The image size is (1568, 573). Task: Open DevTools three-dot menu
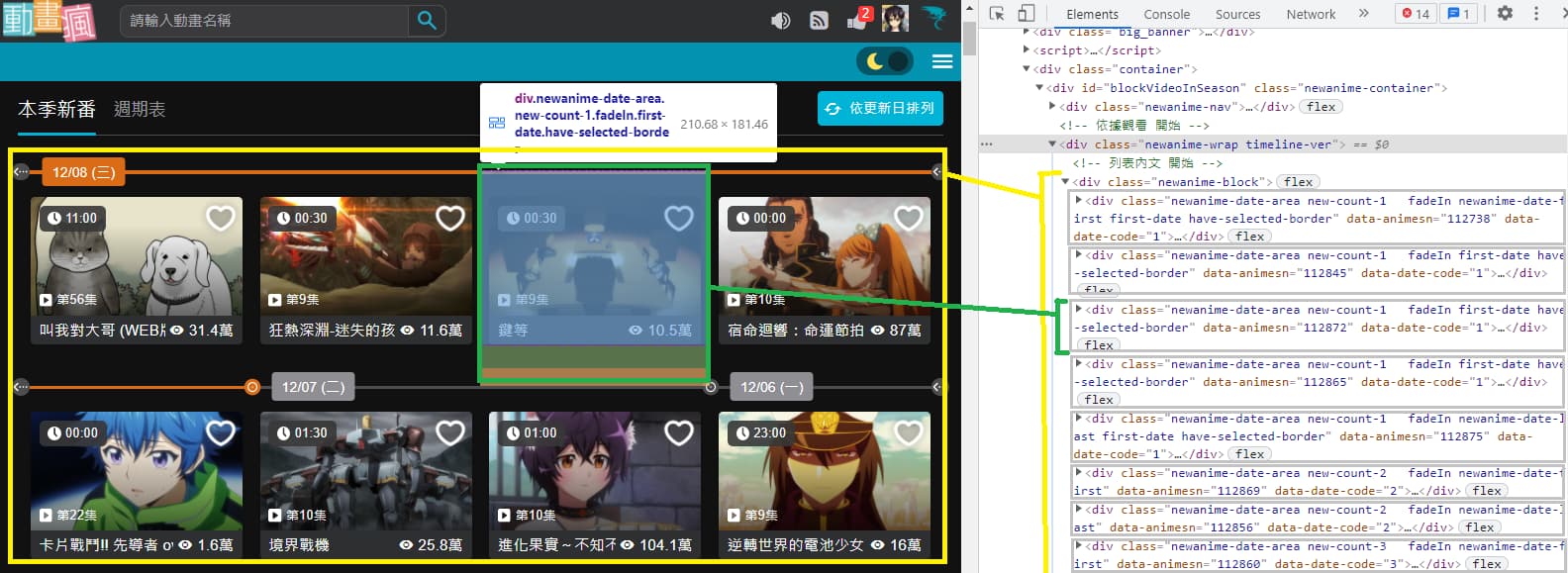point(1536,14)
